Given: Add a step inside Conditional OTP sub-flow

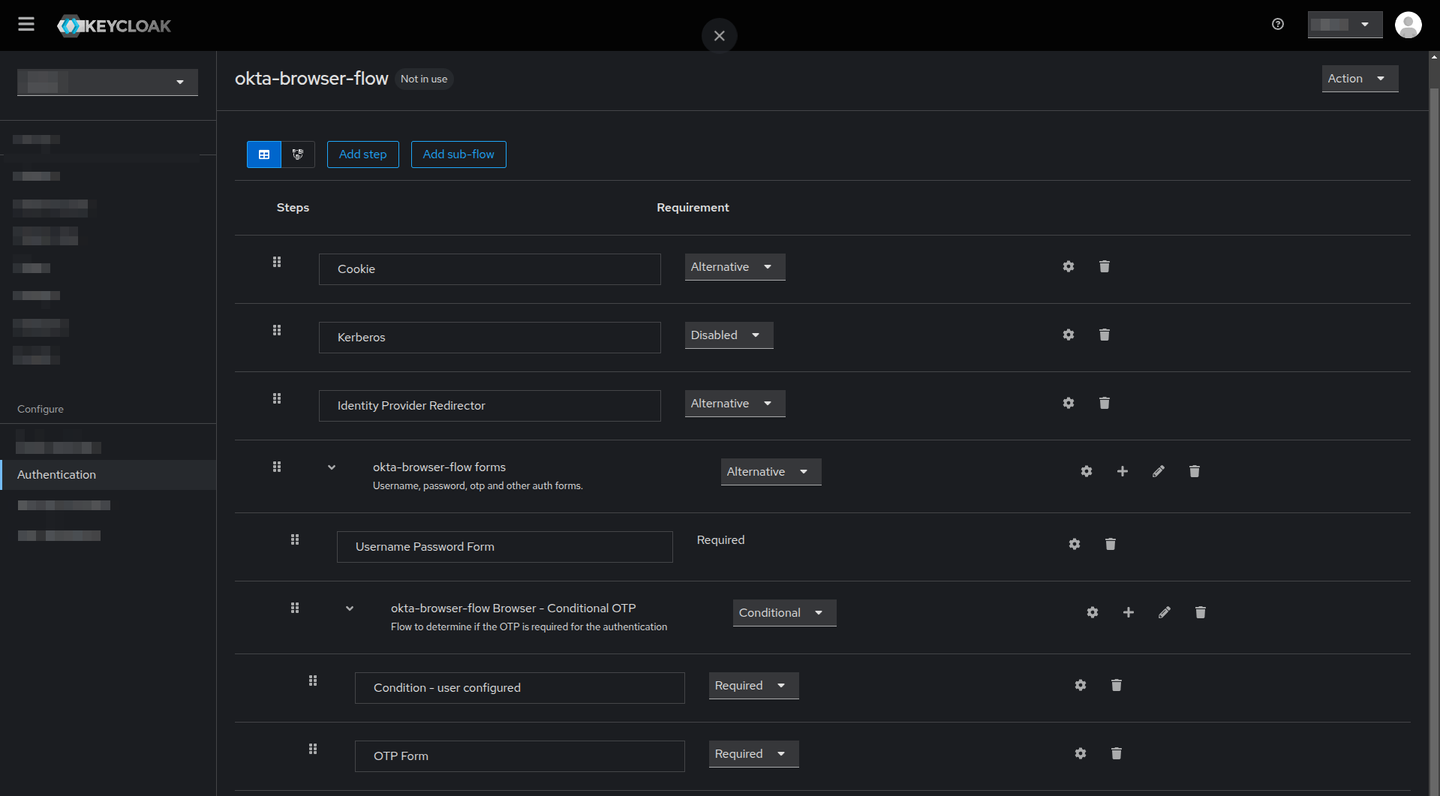Looking at the screenshot, I should coord(1128,612).
